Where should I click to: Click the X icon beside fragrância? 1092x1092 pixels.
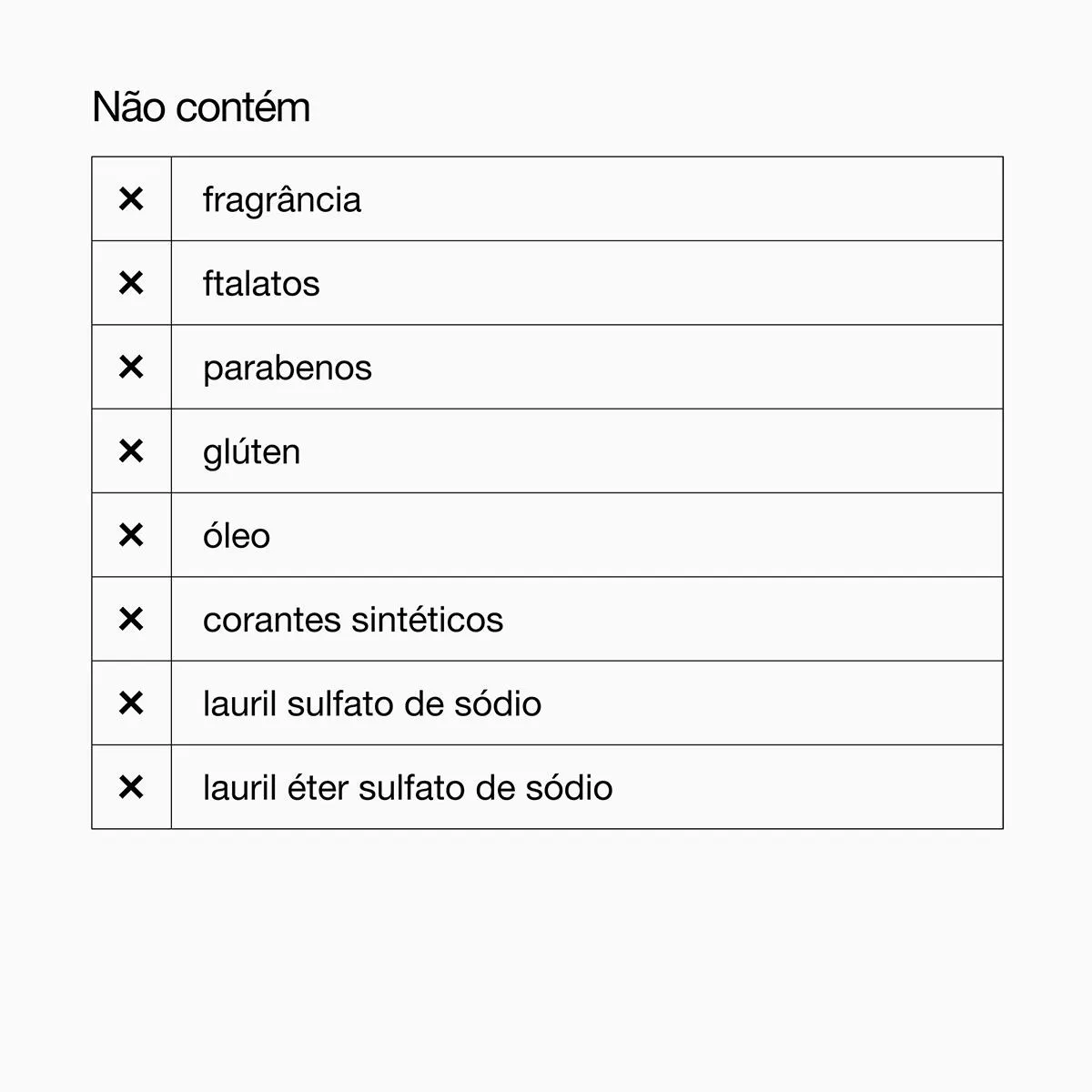pos(131,198)
